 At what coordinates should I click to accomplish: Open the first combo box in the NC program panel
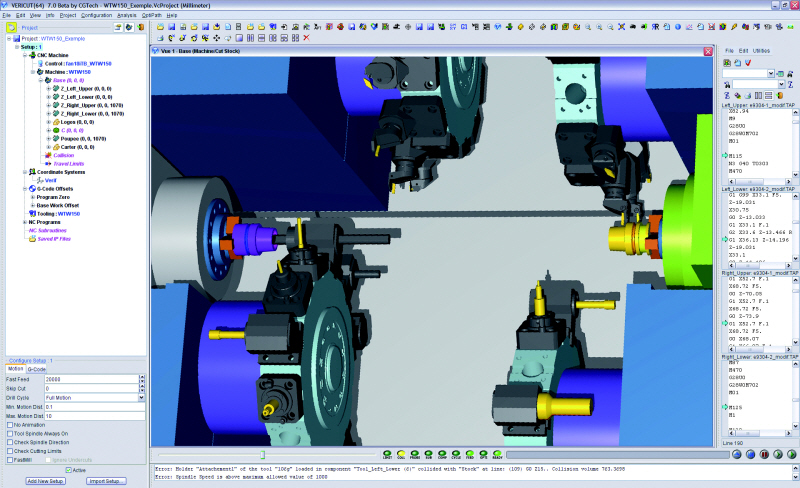(x=771, y=74)
